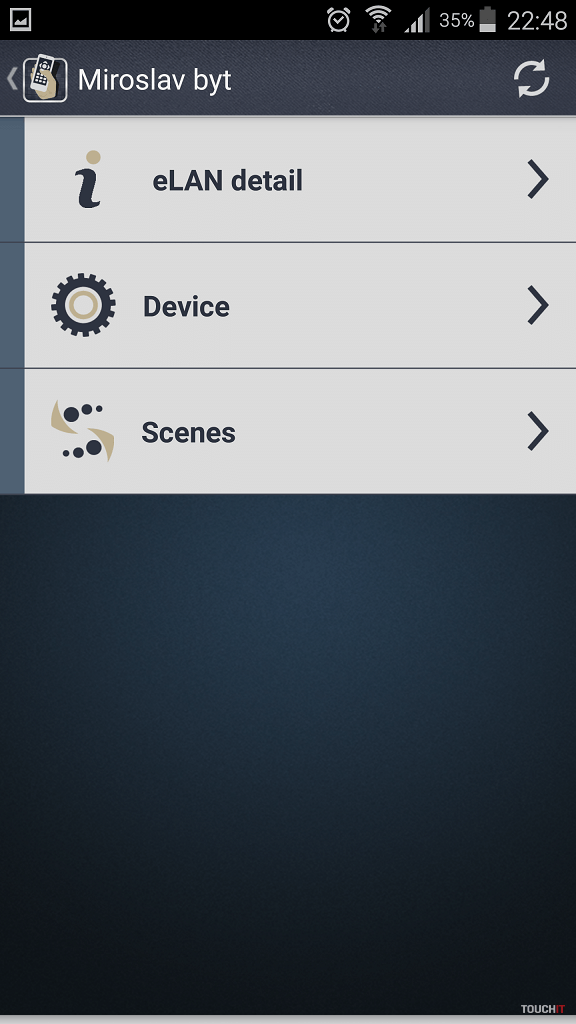Tap the mobile signal strength icon
This screenshot has width=576, height=1024.
click(x=417, y=20)
